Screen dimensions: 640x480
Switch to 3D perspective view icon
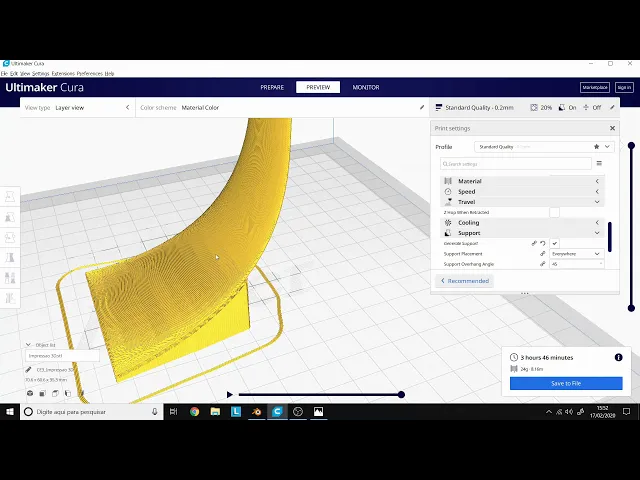[30, 393]
